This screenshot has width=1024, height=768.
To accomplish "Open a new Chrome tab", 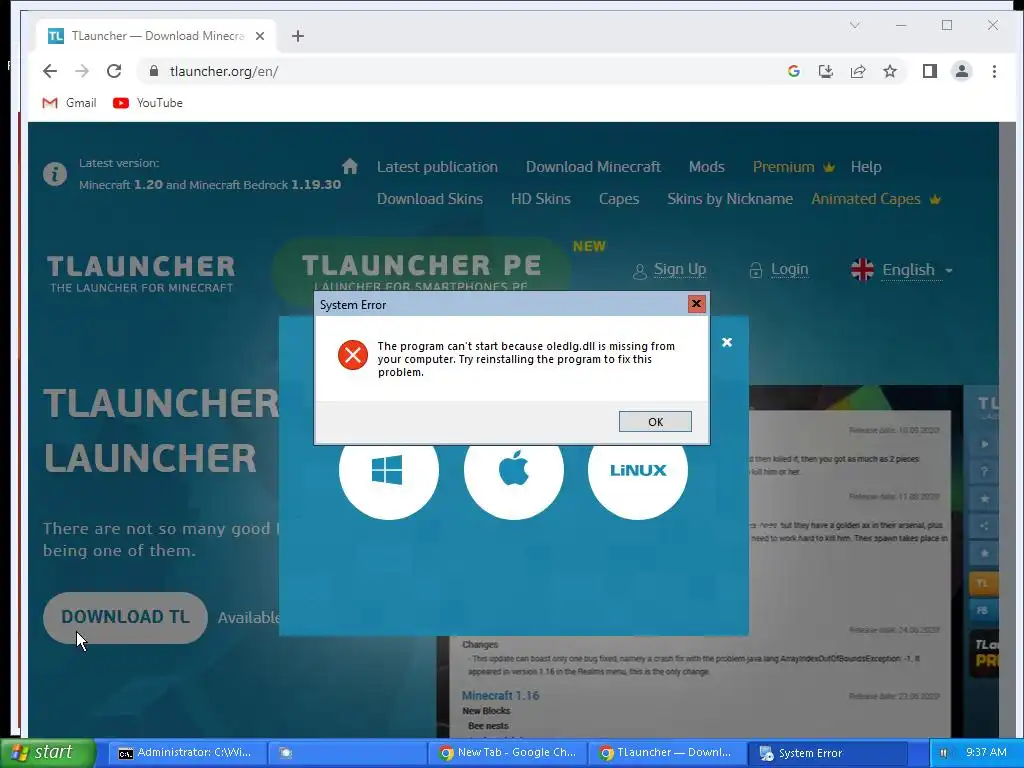I will pyautogui.click(x=298, y=36).
